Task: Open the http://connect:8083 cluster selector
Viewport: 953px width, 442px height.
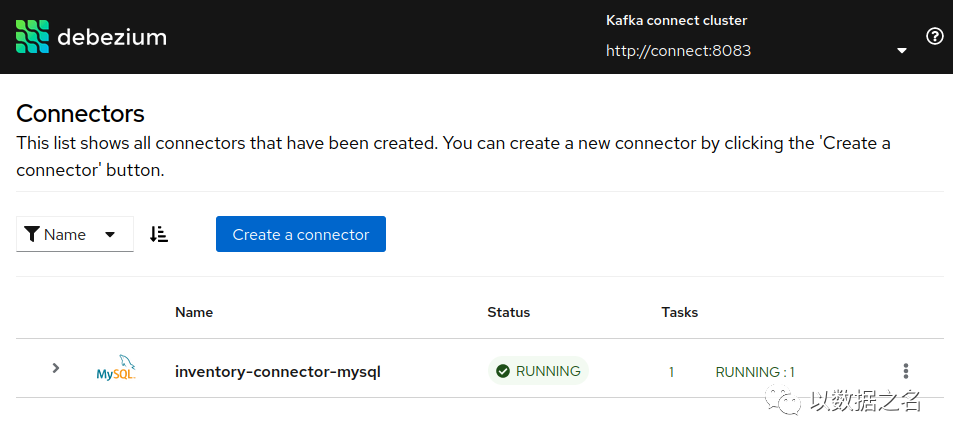Action: coord(678,50)
